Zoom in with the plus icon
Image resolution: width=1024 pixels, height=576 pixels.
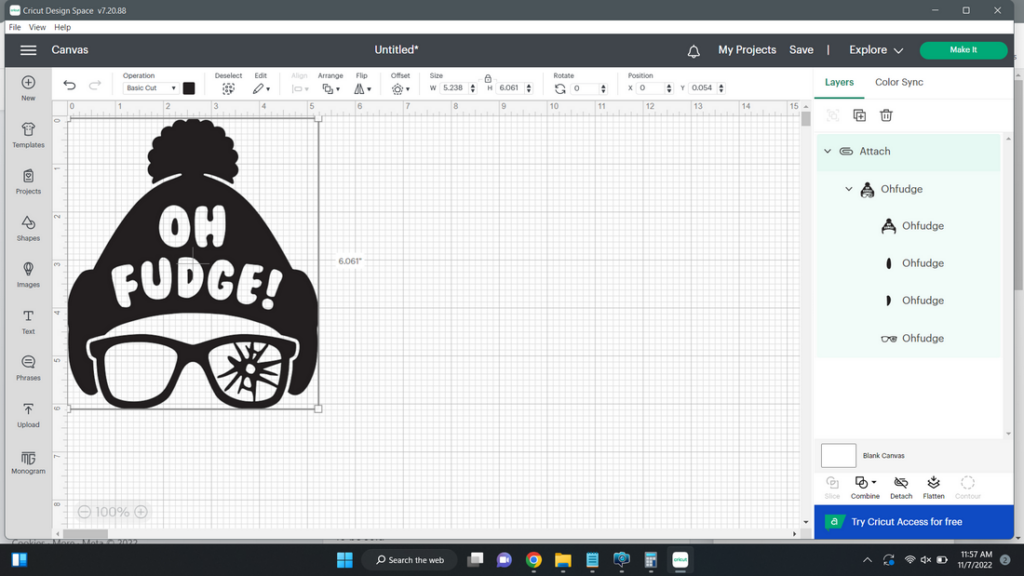[x=141, y=511]
